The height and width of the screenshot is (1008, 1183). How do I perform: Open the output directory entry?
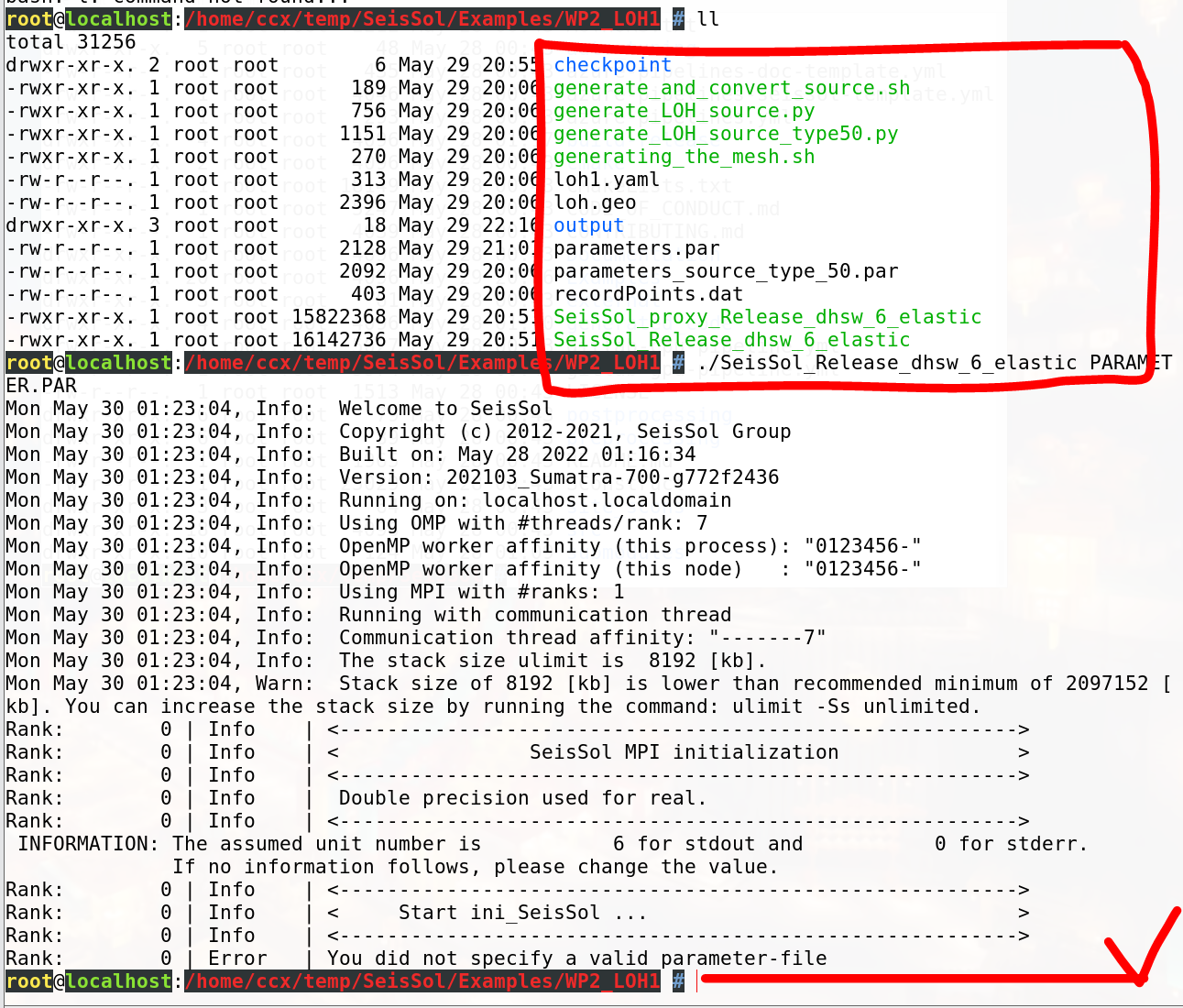point(587,225)
